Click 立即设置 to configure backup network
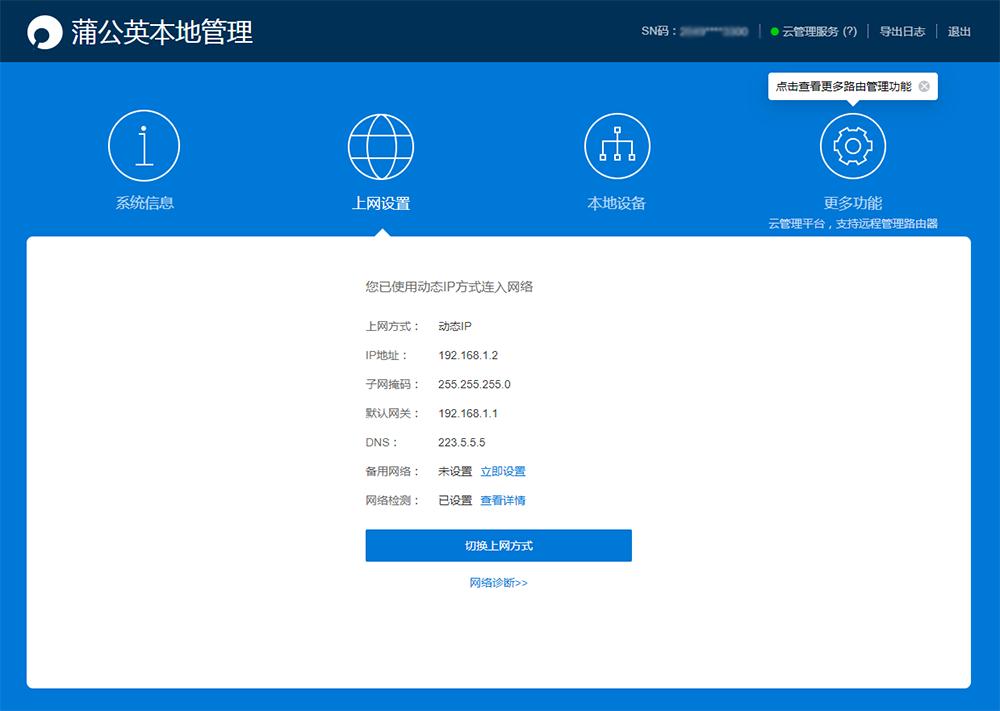Screen dimensions: 1000x711 tap(505, 471)
